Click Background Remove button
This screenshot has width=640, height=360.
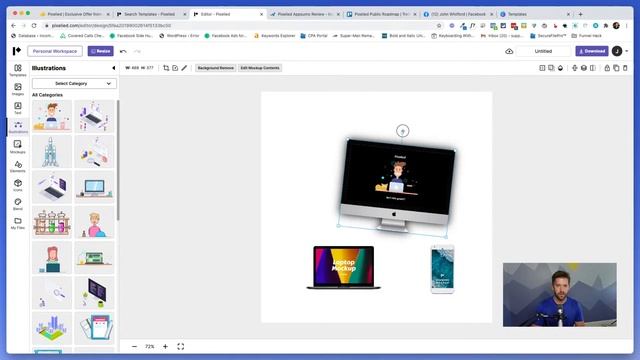pyautogui.click(x=216, y=68)
